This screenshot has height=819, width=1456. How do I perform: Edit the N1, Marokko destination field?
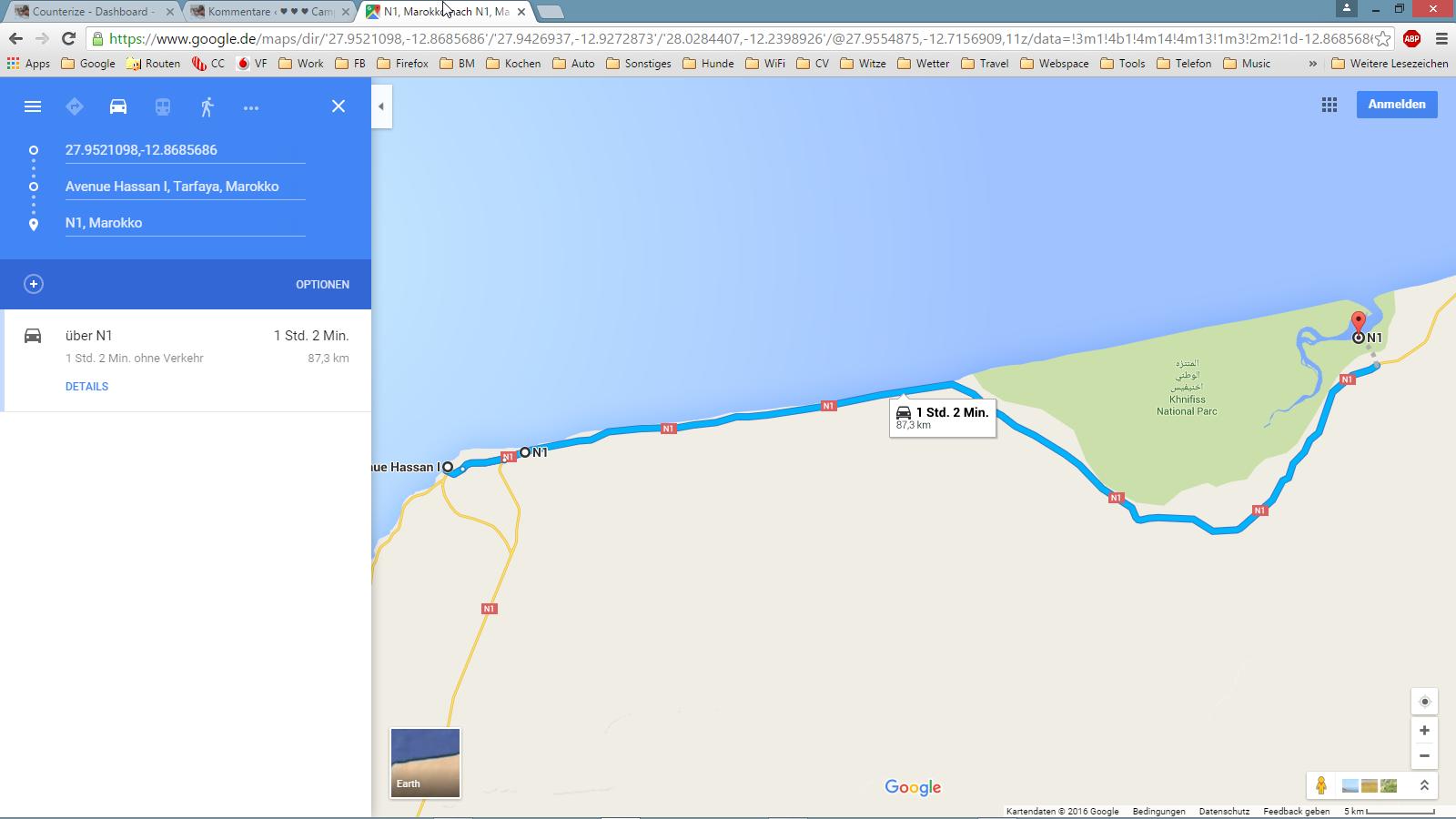[185, 223]
